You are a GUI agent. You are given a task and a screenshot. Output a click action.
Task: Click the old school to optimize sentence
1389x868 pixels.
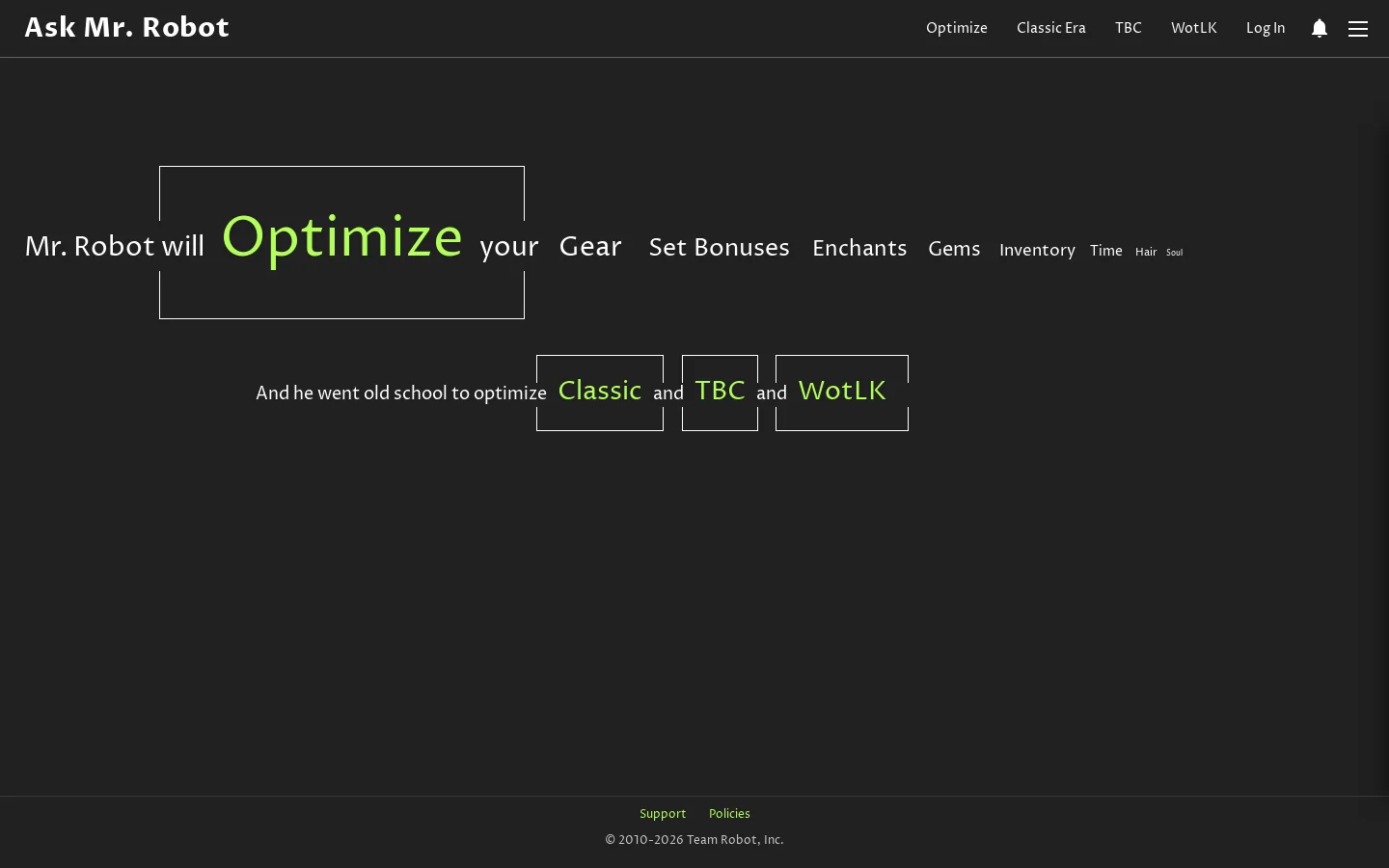tap(401, 393)
